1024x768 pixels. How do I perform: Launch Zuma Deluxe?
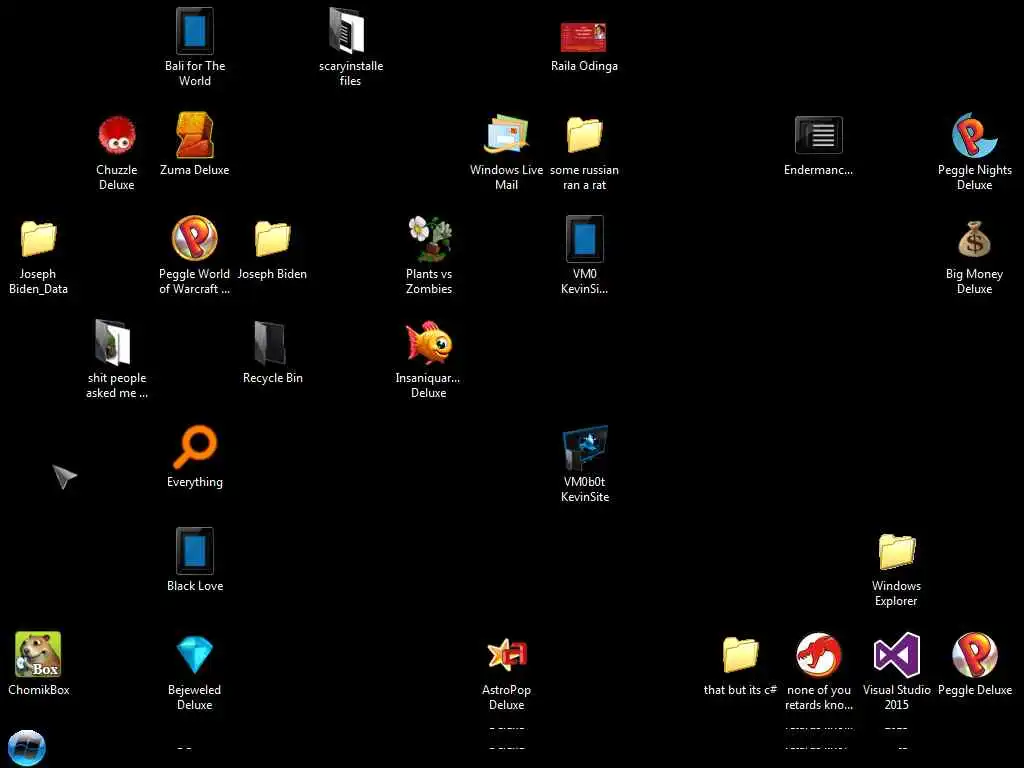pos(195,135)
